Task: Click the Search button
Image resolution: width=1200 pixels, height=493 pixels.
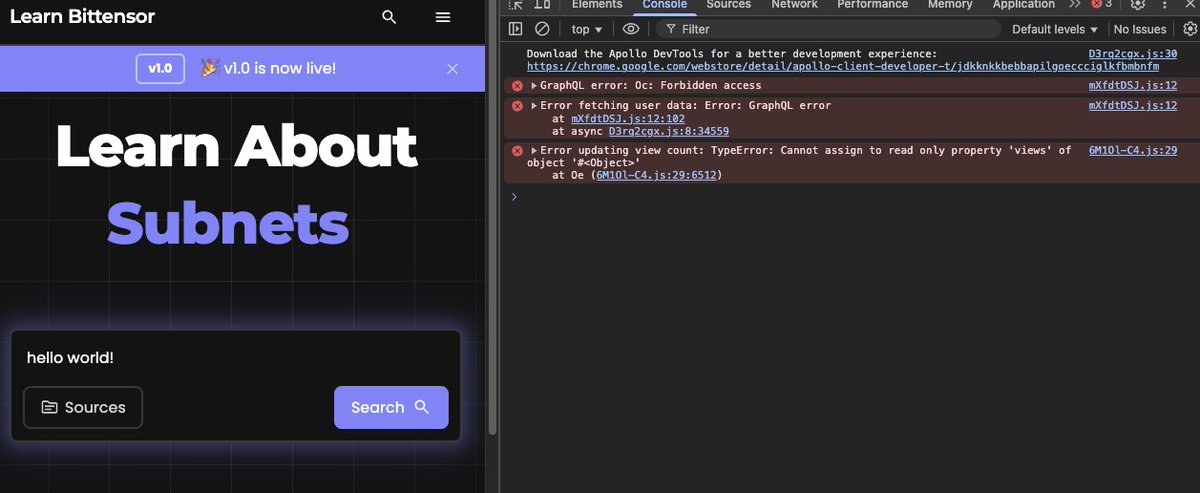Action: tap(391, 407)
